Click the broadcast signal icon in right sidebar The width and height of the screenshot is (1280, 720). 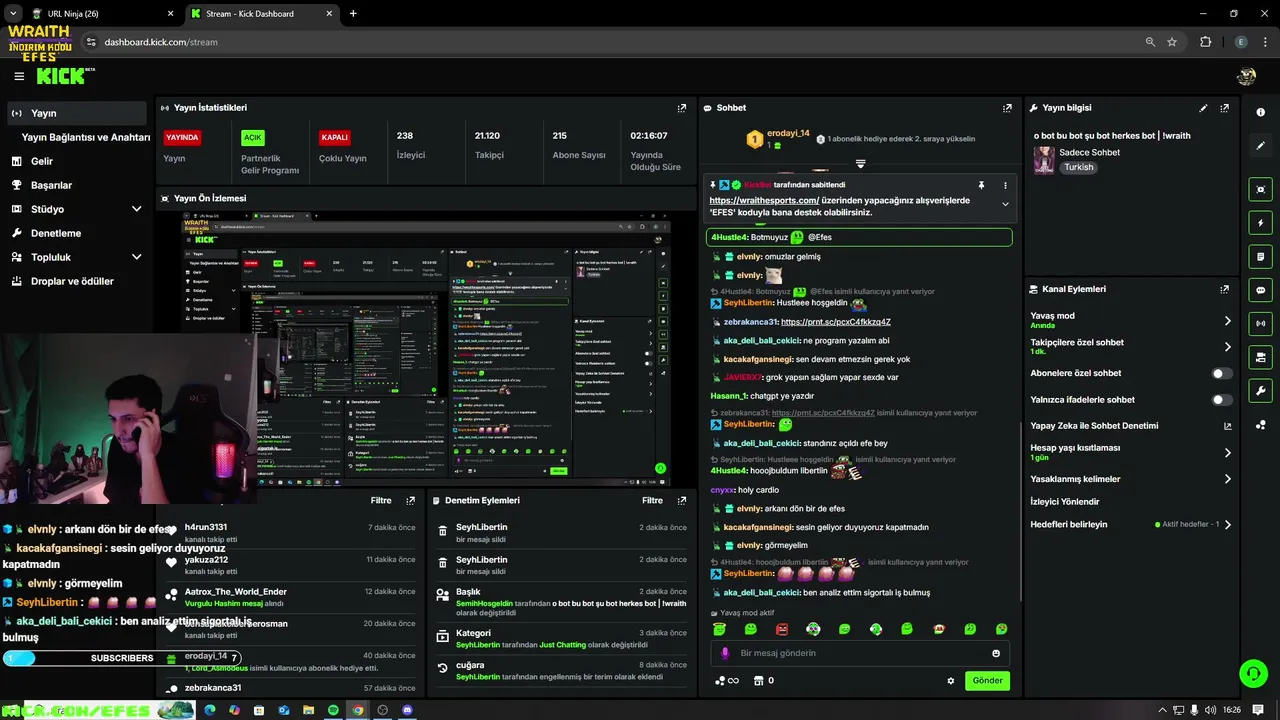(1260, 324)
